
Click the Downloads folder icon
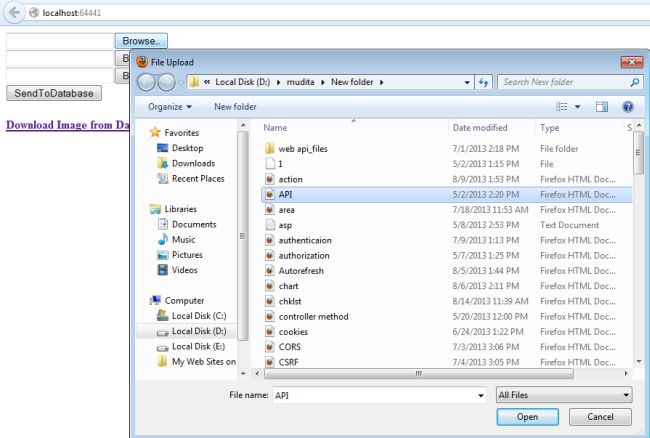[162, 163]
